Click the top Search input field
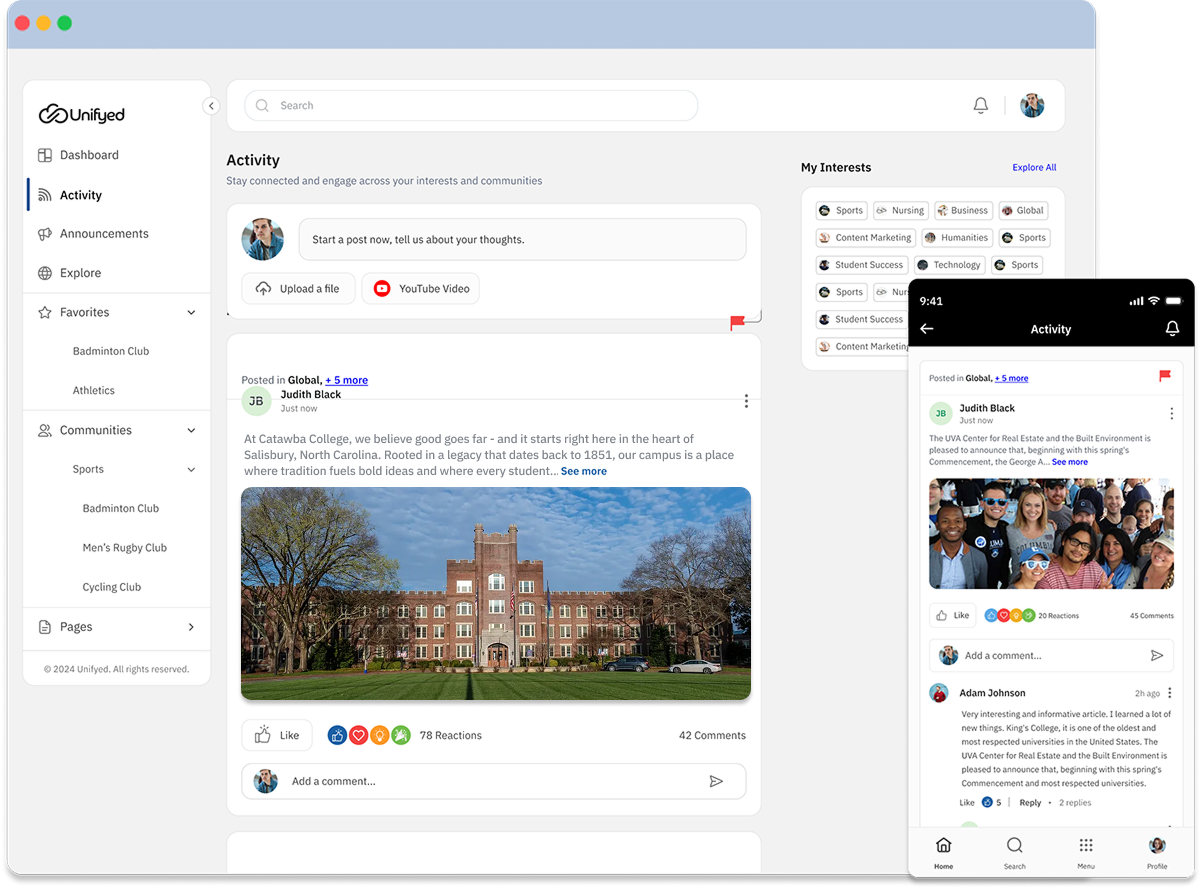 pyautogui.click(x=470, y=106)
